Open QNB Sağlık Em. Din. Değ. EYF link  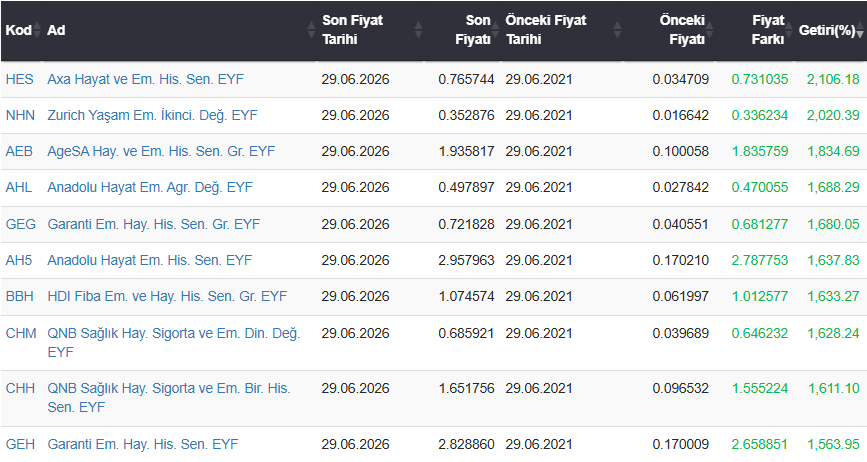[174, 343]
